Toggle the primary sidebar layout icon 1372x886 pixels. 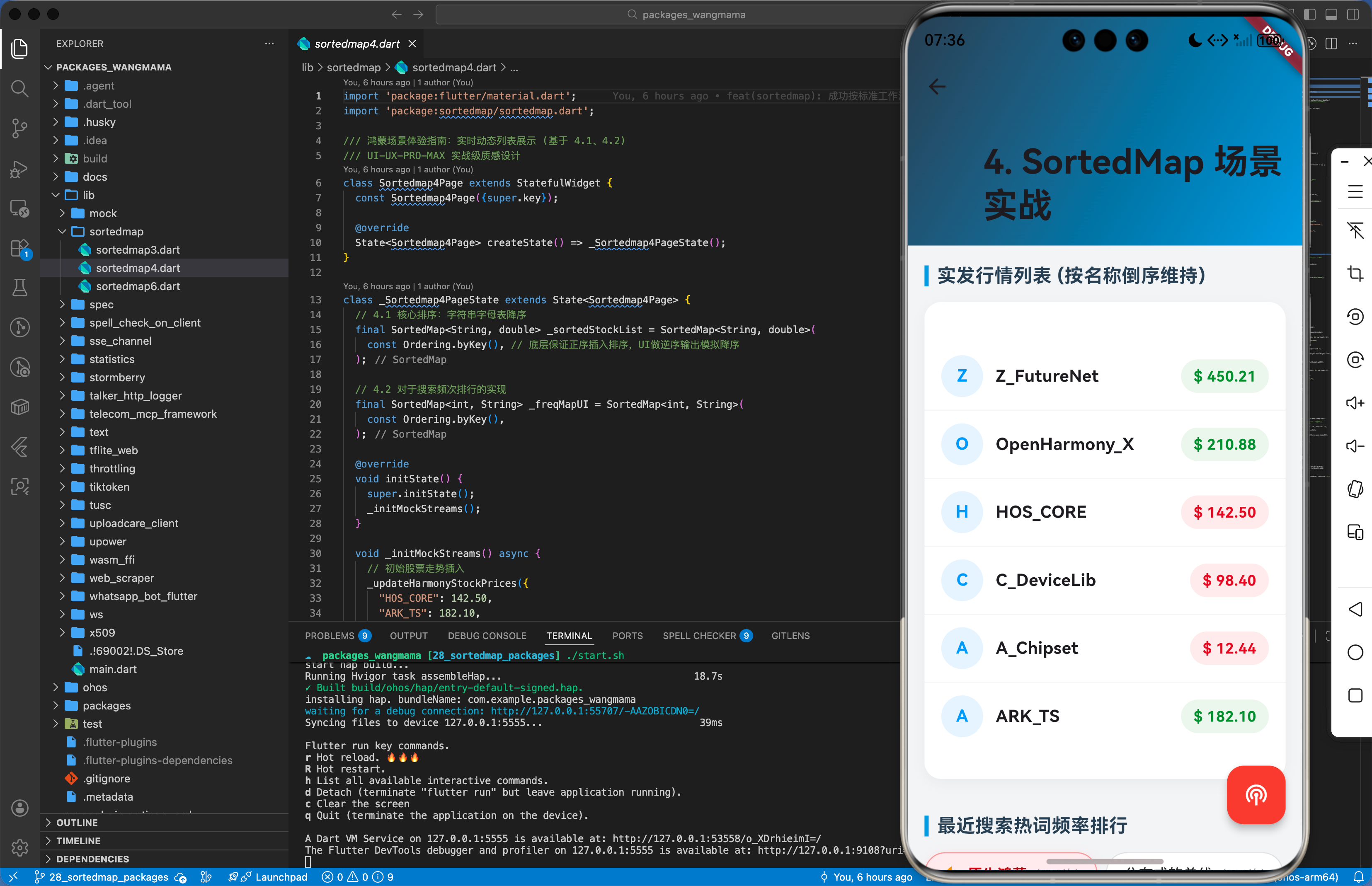click(x=1309, y=15)
